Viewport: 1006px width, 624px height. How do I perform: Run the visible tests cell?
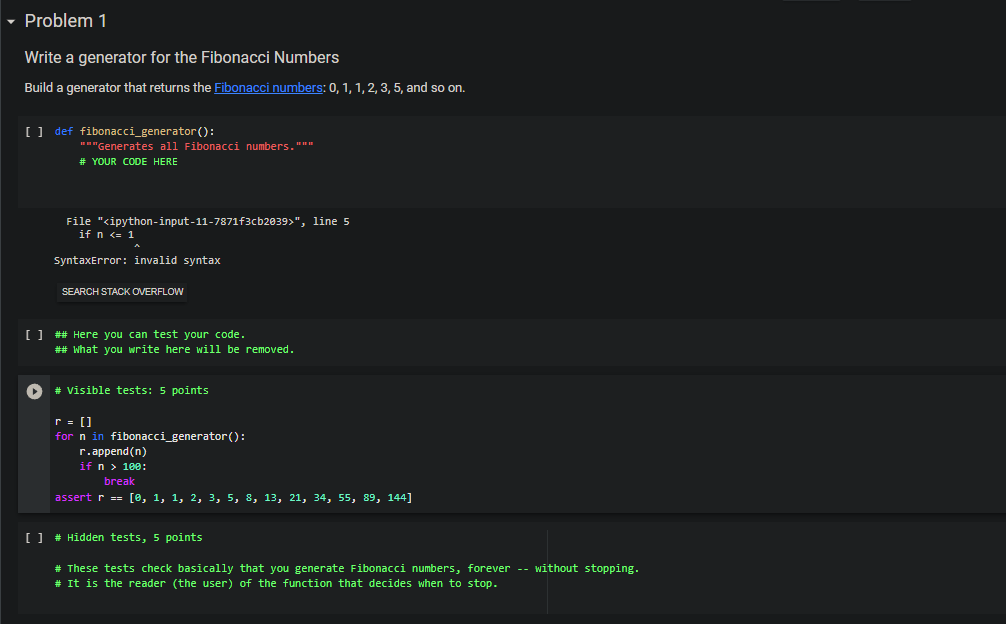(x=34, y=391)
